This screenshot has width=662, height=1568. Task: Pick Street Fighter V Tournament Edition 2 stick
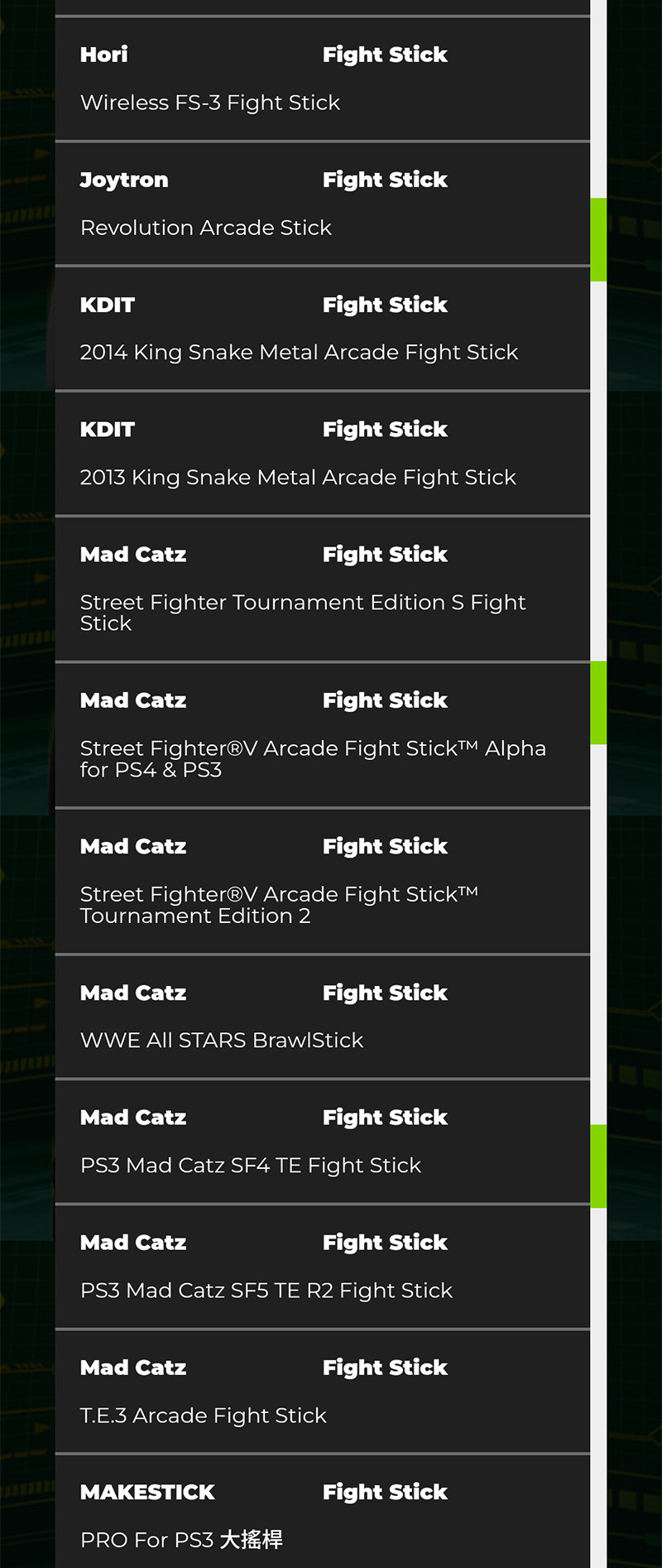(279, 905)
